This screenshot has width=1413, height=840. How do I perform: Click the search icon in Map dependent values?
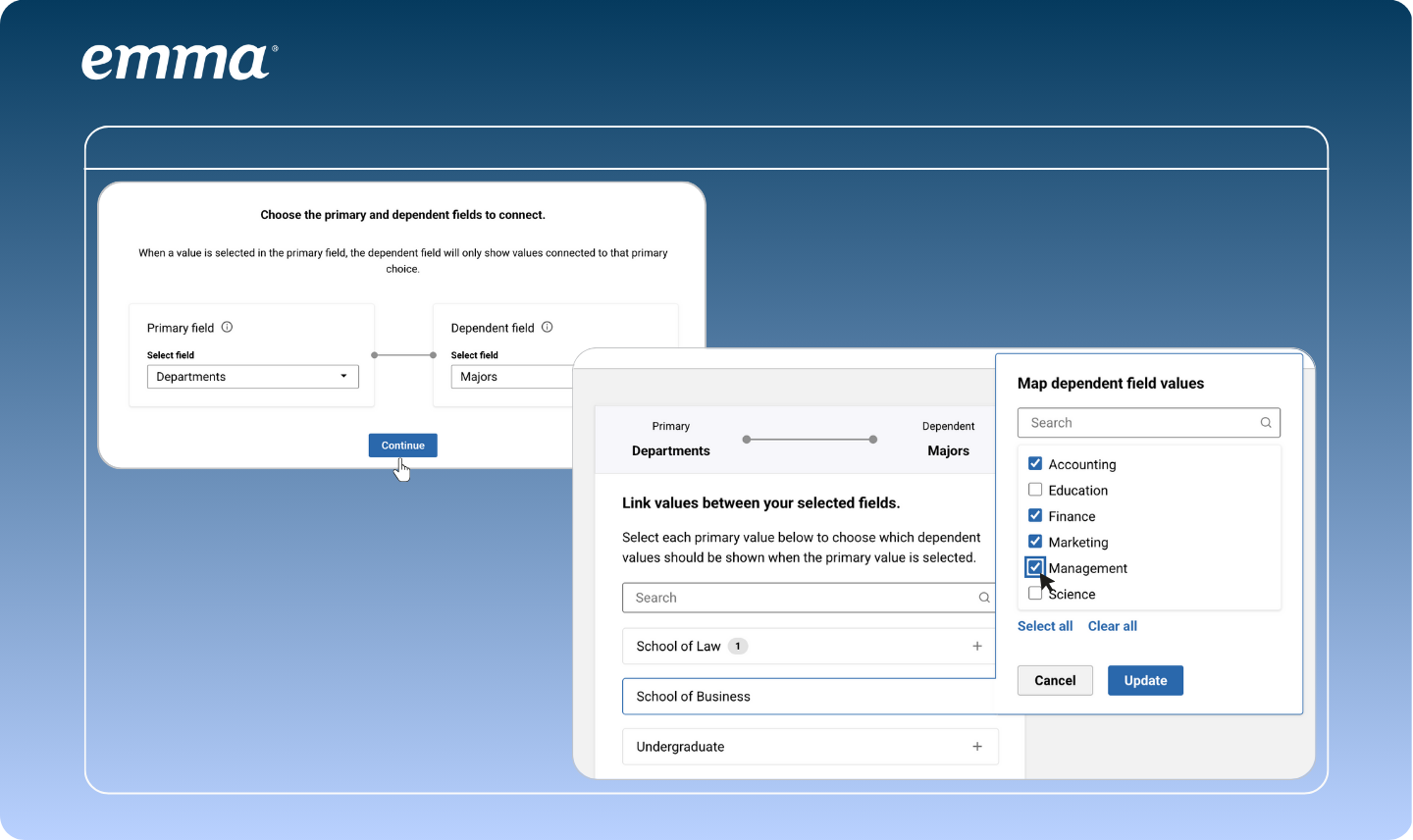[x=1266, y=423]
